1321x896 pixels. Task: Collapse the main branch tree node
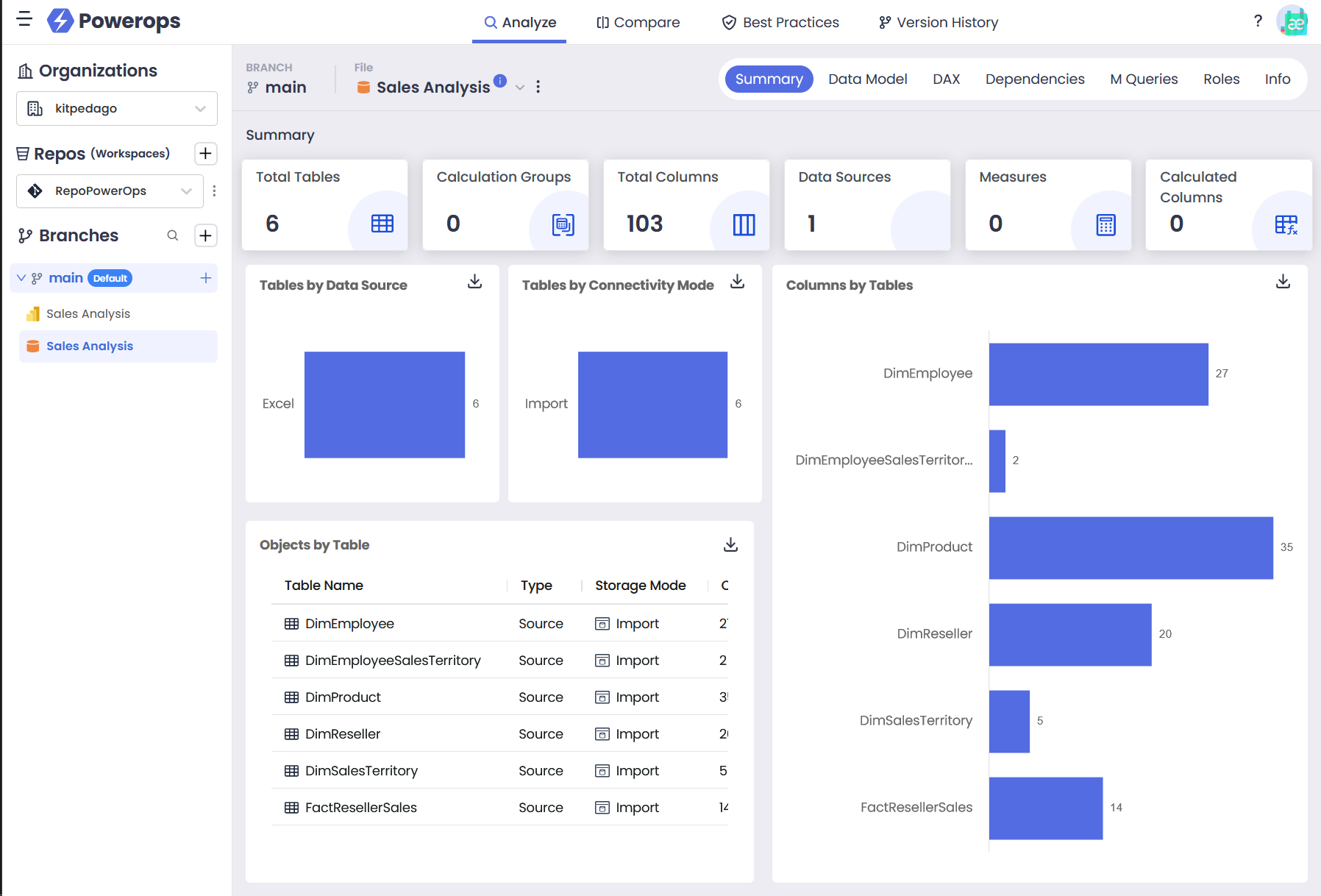point(21,278)
